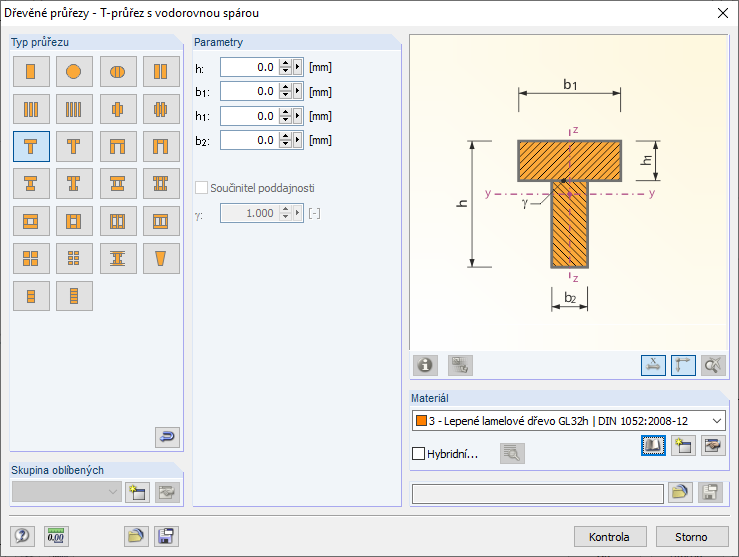
Task: Open cross-section info button
Action: (425, 365)
